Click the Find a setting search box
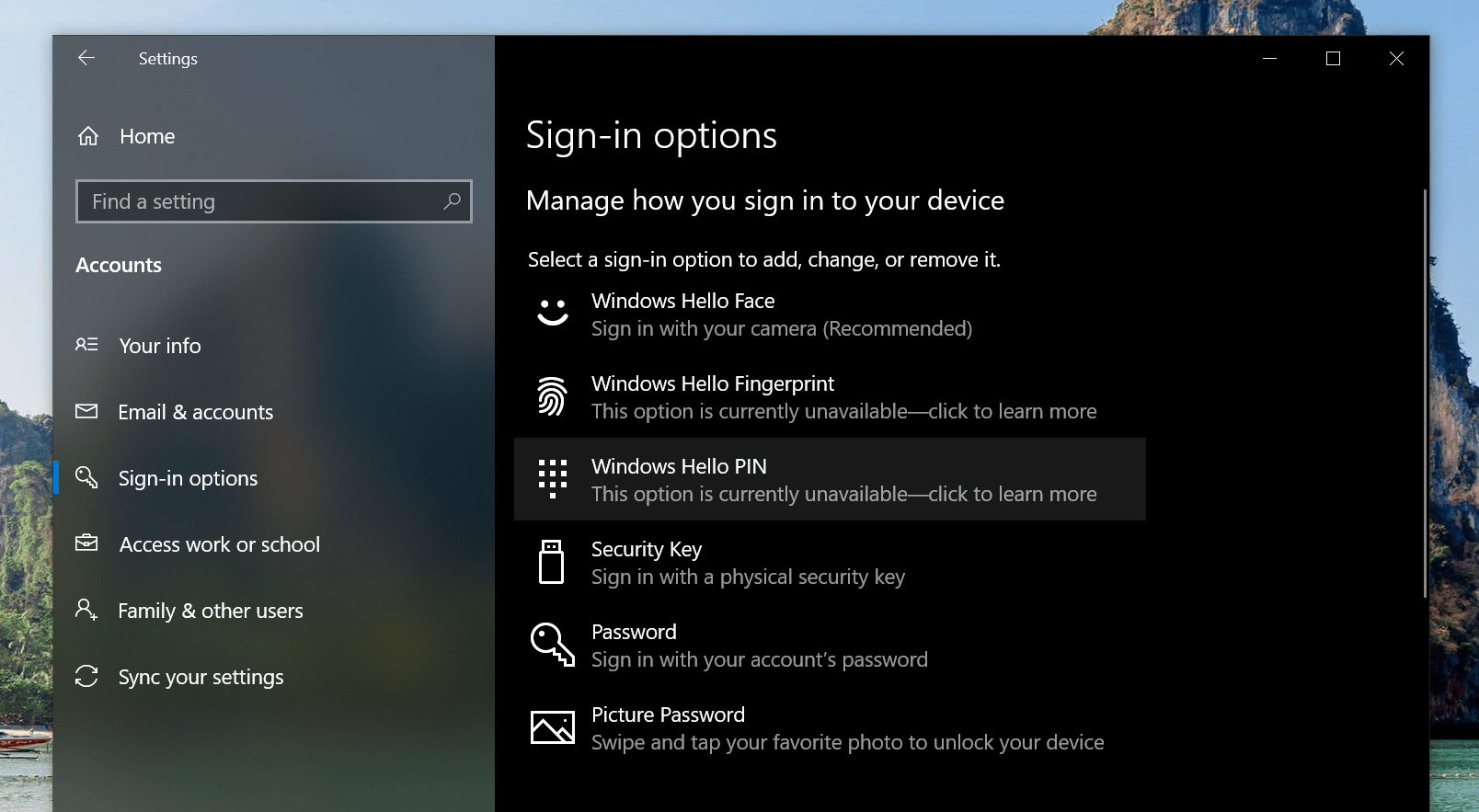The width and height of the screenshot is (1479, 812). coord(262,201)
